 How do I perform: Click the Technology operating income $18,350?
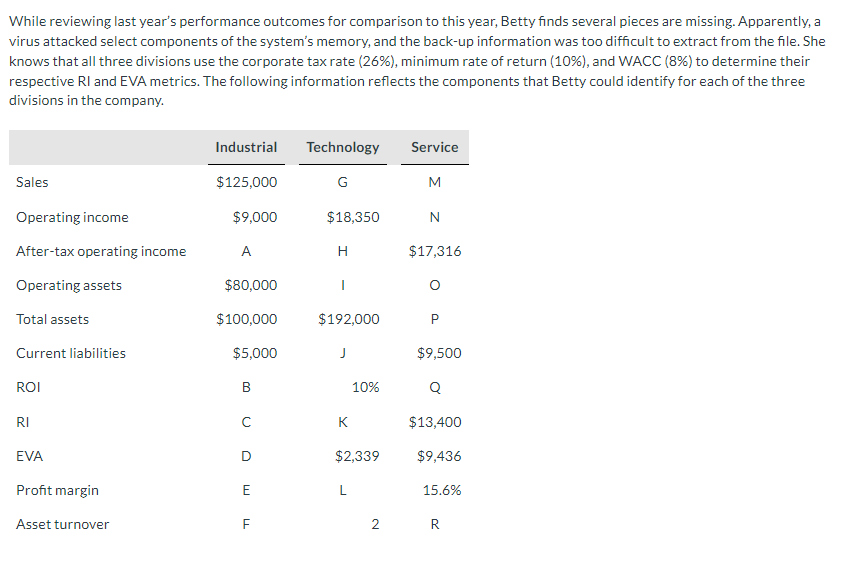[x=353, y=217]
